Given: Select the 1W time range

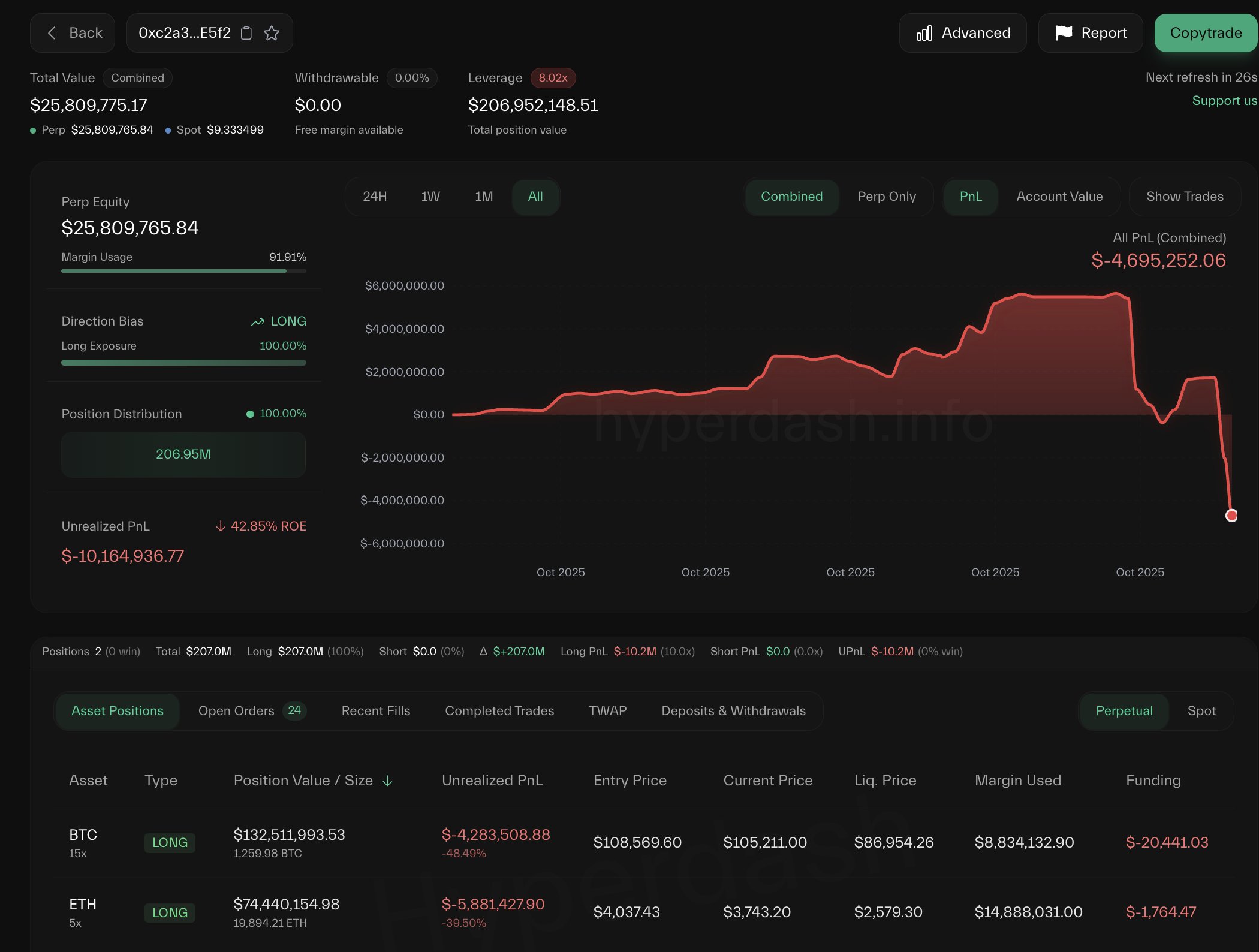Looking at the screenshot, I should 430,197.
